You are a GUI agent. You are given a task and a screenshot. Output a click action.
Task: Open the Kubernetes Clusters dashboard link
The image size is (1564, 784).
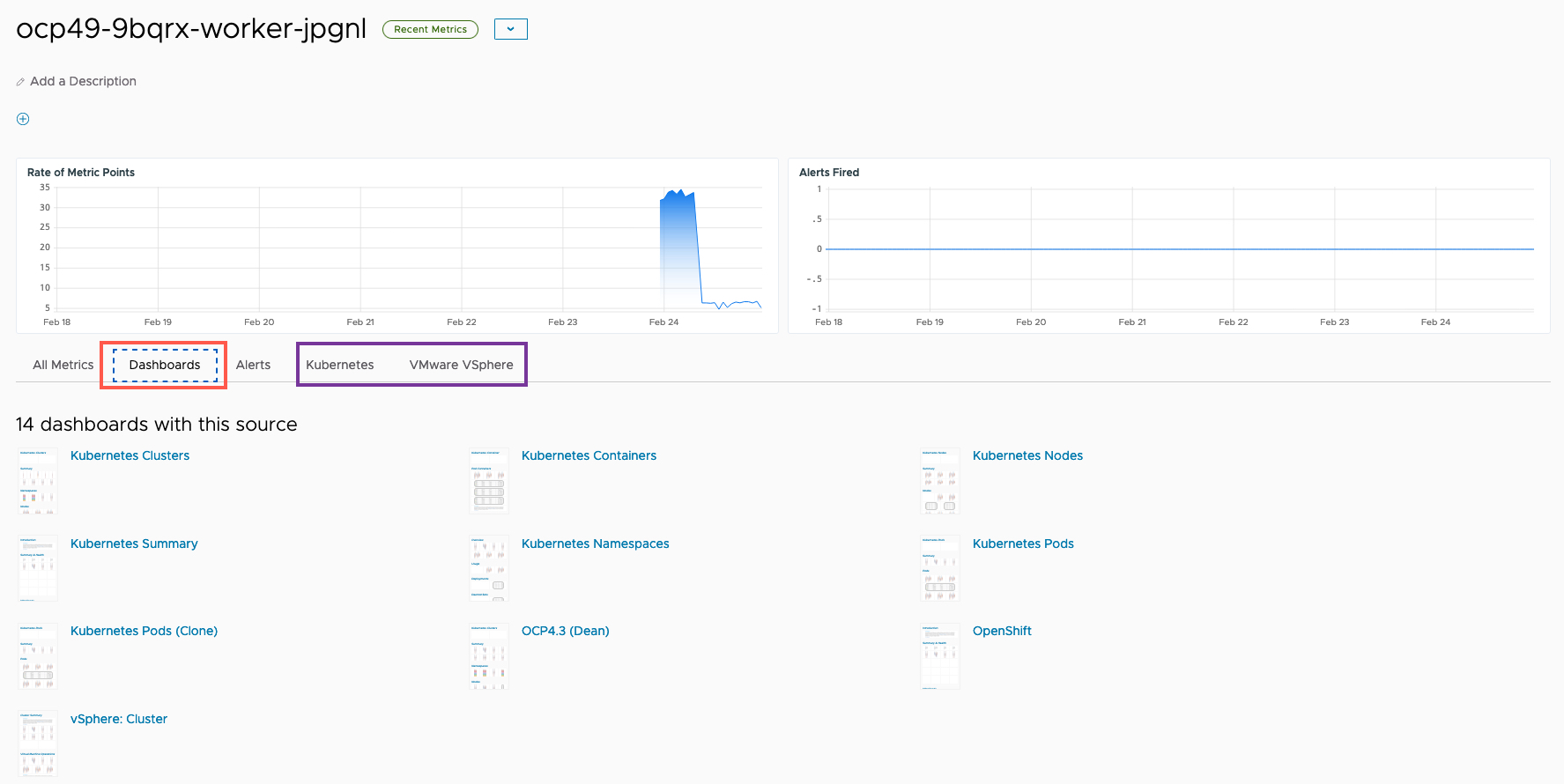pyautogui.click(x=130, y=455)
